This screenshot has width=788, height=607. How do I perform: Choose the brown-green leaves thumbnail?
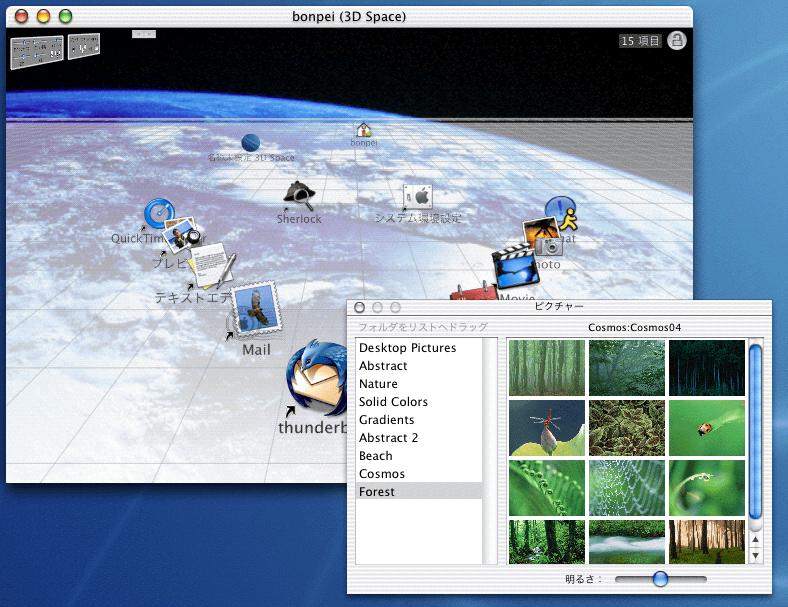(x=627, y=428)
